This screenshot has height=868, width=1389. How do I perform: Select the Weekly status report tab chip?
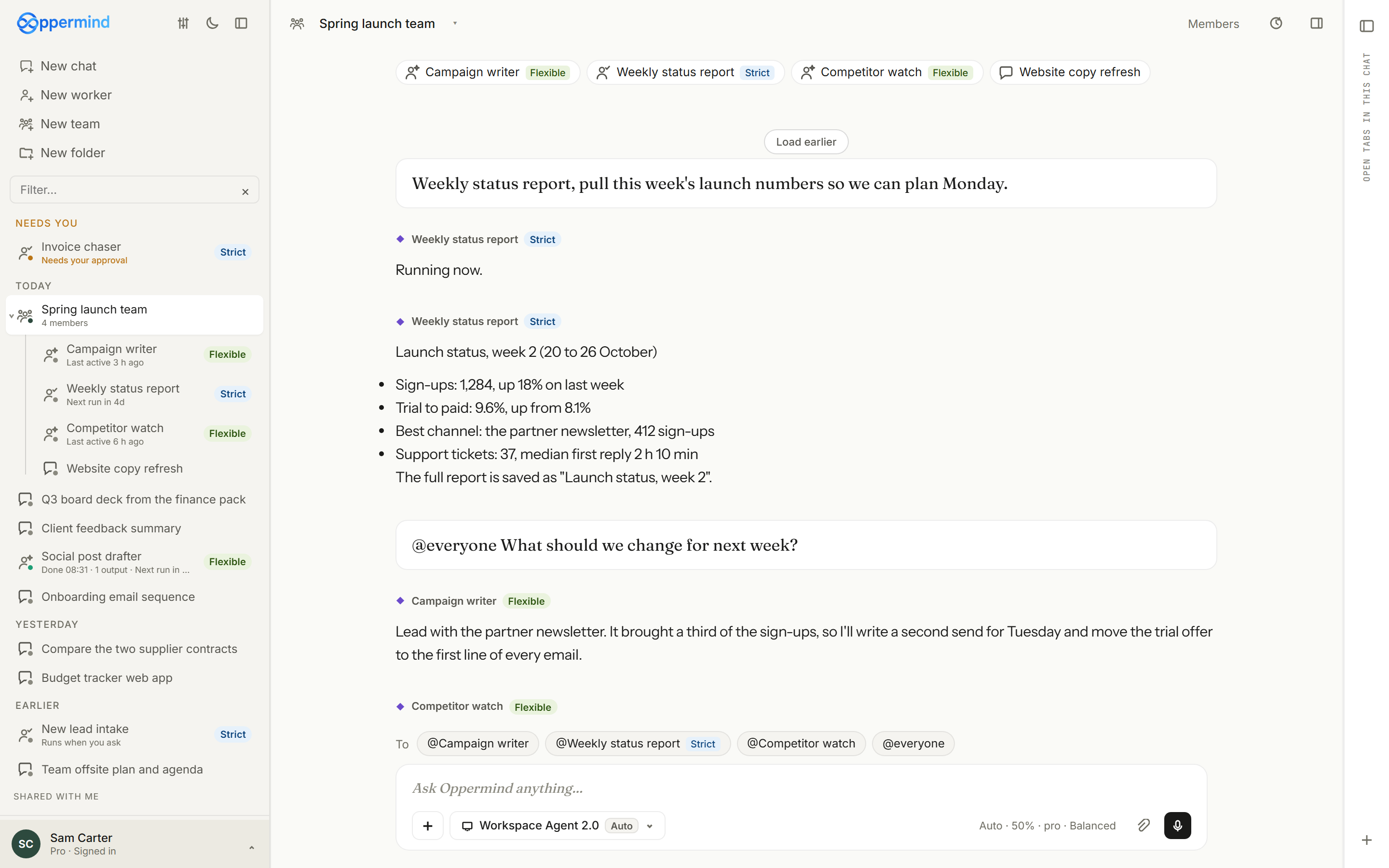(685, 72)
